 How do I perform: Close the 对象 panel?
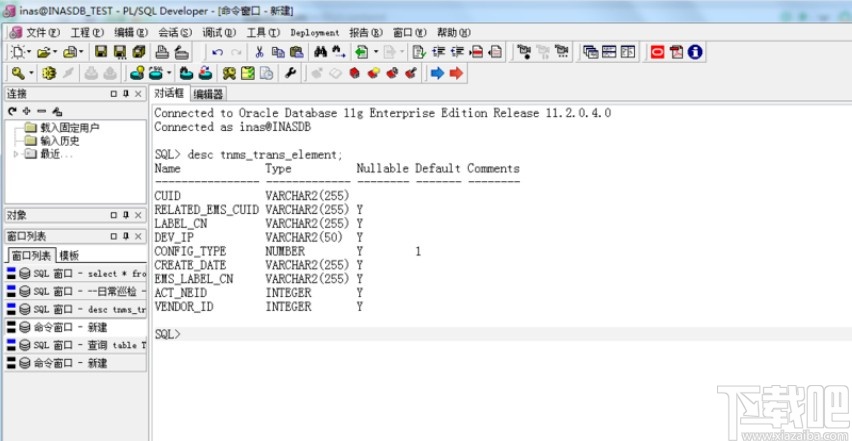pos(138,215)
